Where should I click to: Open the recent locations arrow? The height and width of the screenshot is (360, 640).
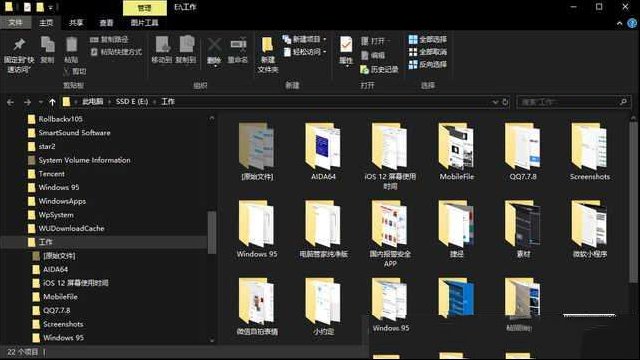point(40,102)
